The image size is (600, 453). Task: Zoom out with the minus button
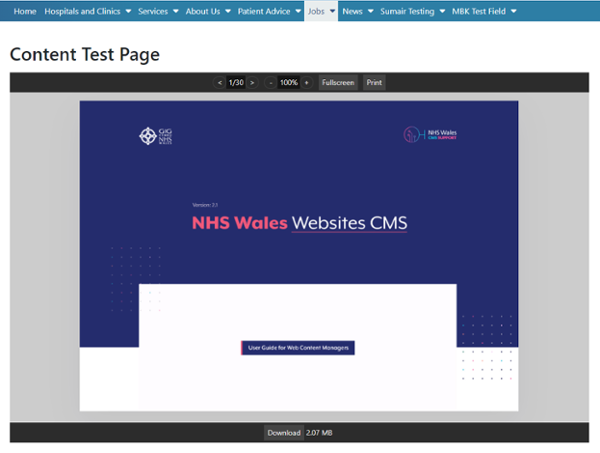click(271, 83)
